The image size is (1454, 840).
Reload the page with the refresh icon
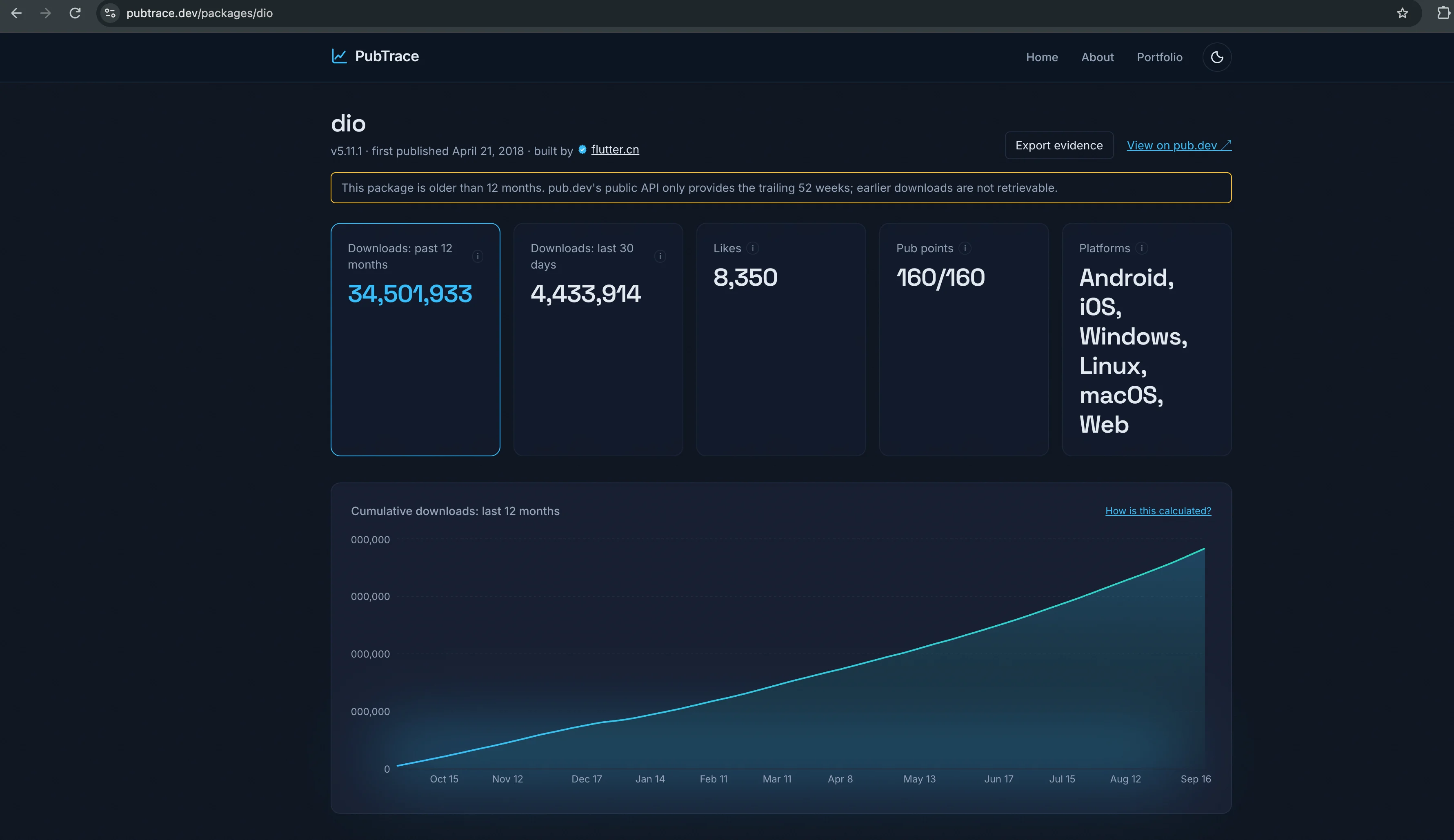point(75,13)
